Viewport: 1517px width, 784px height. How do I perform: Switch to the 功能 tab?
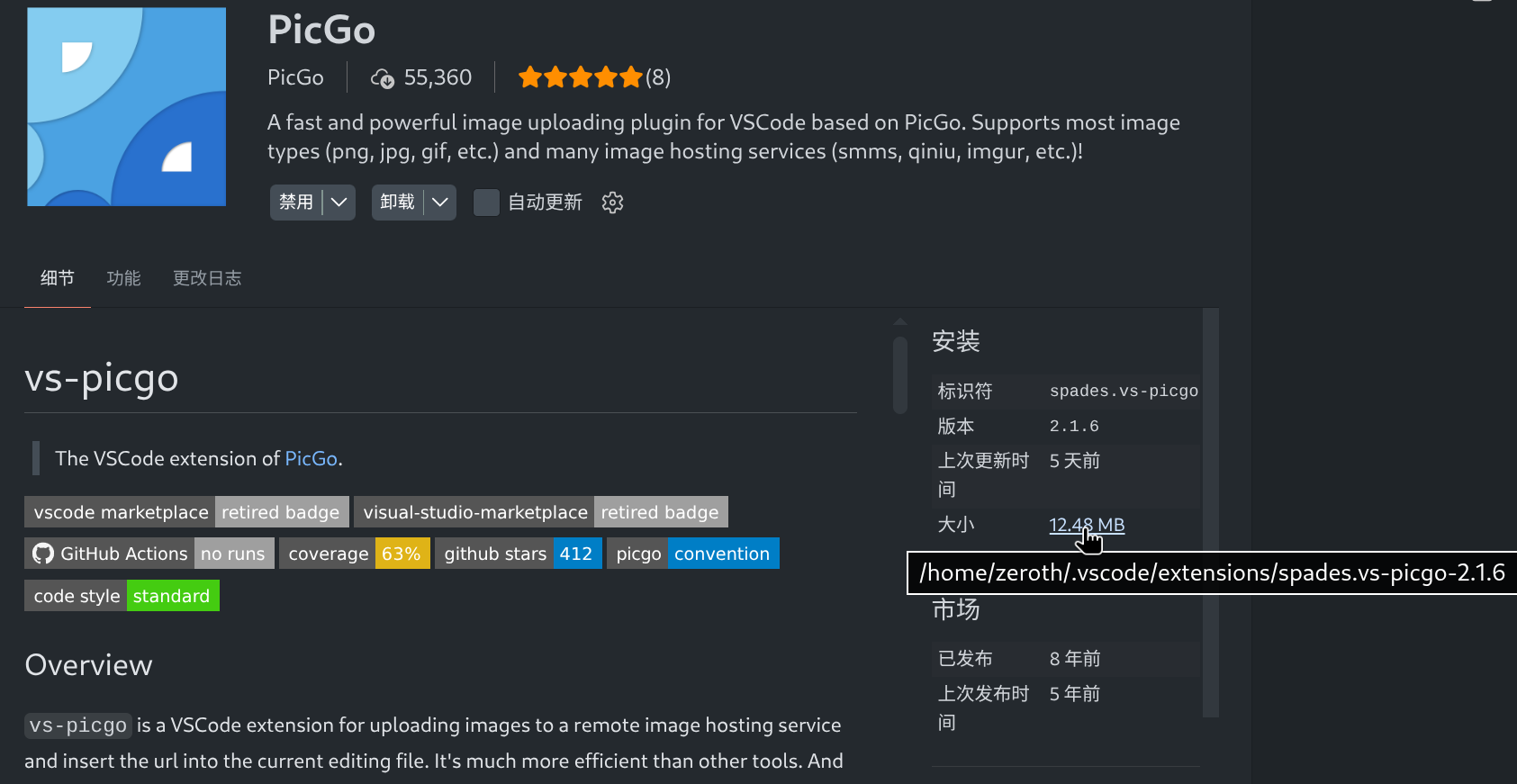123,278
